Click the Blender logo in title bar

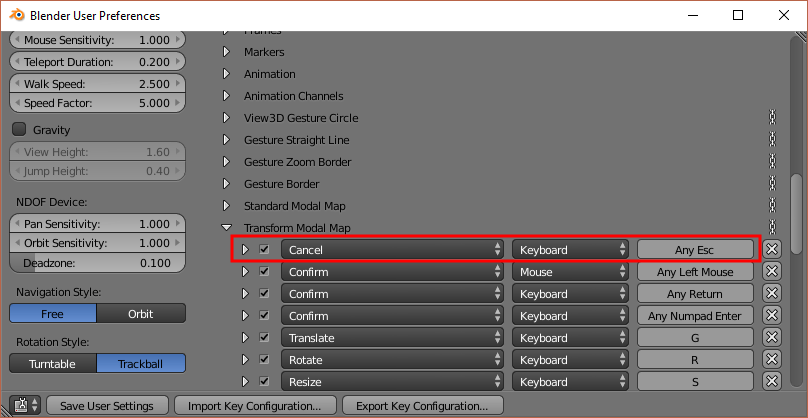[16, 15]
